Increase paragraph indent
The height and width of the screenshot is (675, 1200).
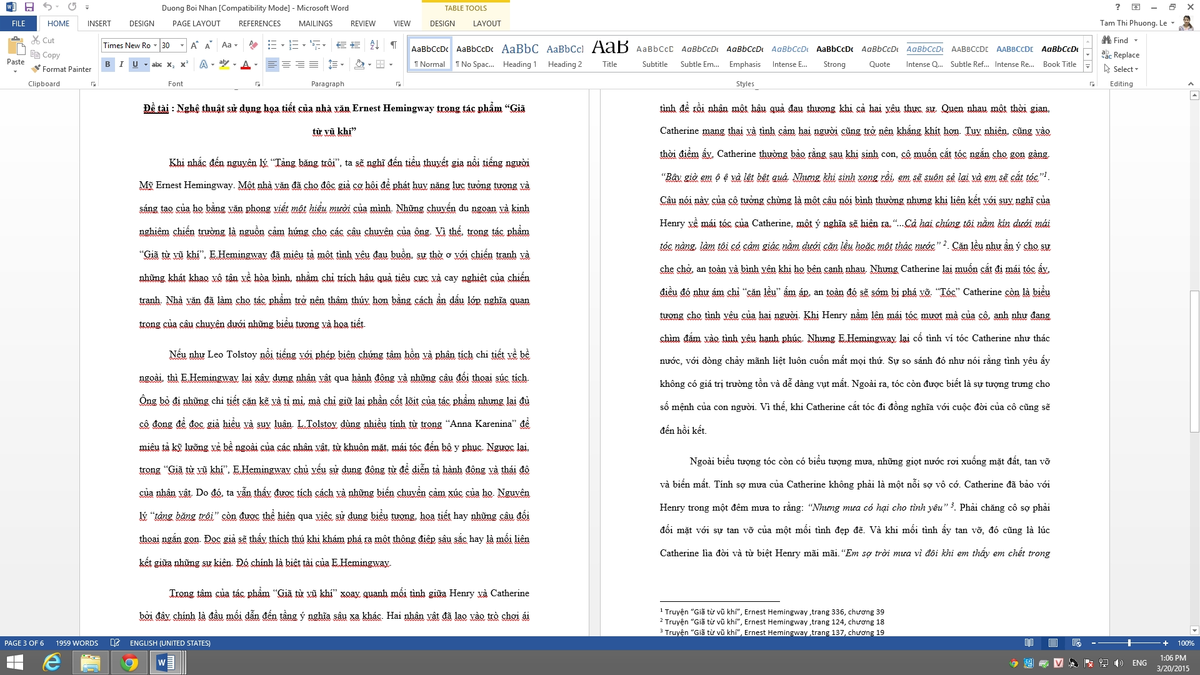tap(356, 45)
